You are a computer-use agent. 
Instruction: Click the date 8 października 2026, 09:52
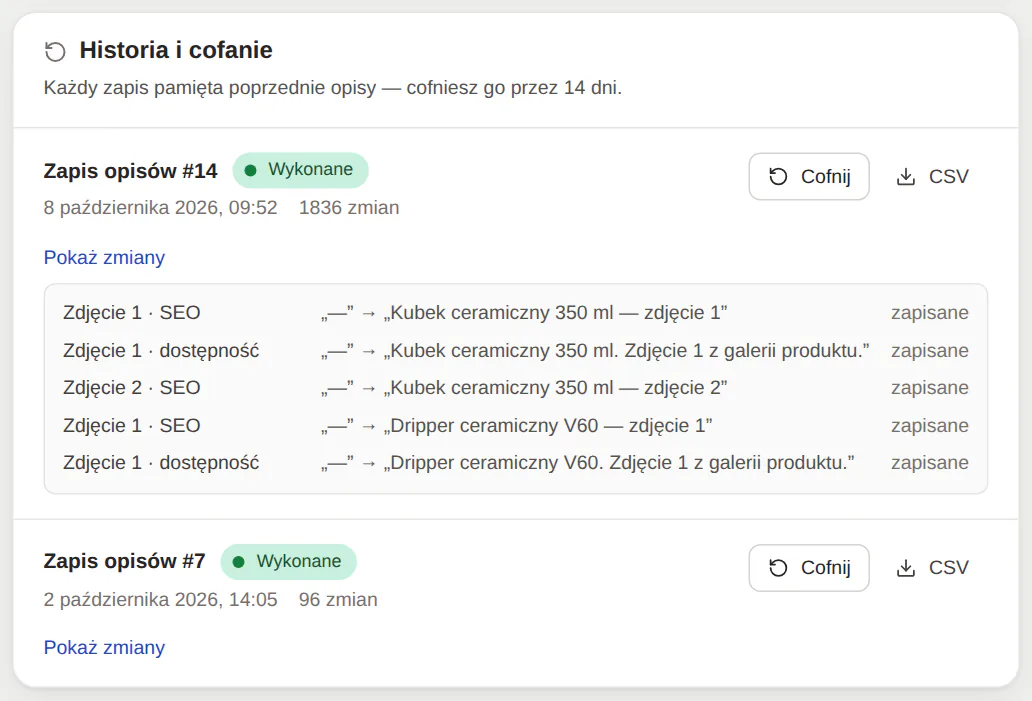[x=161, y=208]
